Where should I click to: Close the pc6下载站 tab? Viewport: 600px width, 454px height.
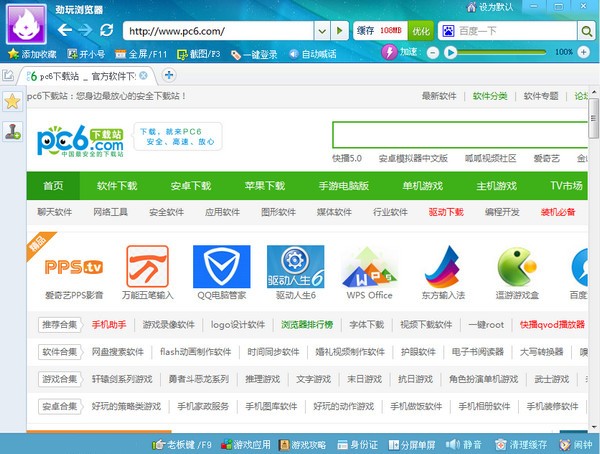(143, 75)
